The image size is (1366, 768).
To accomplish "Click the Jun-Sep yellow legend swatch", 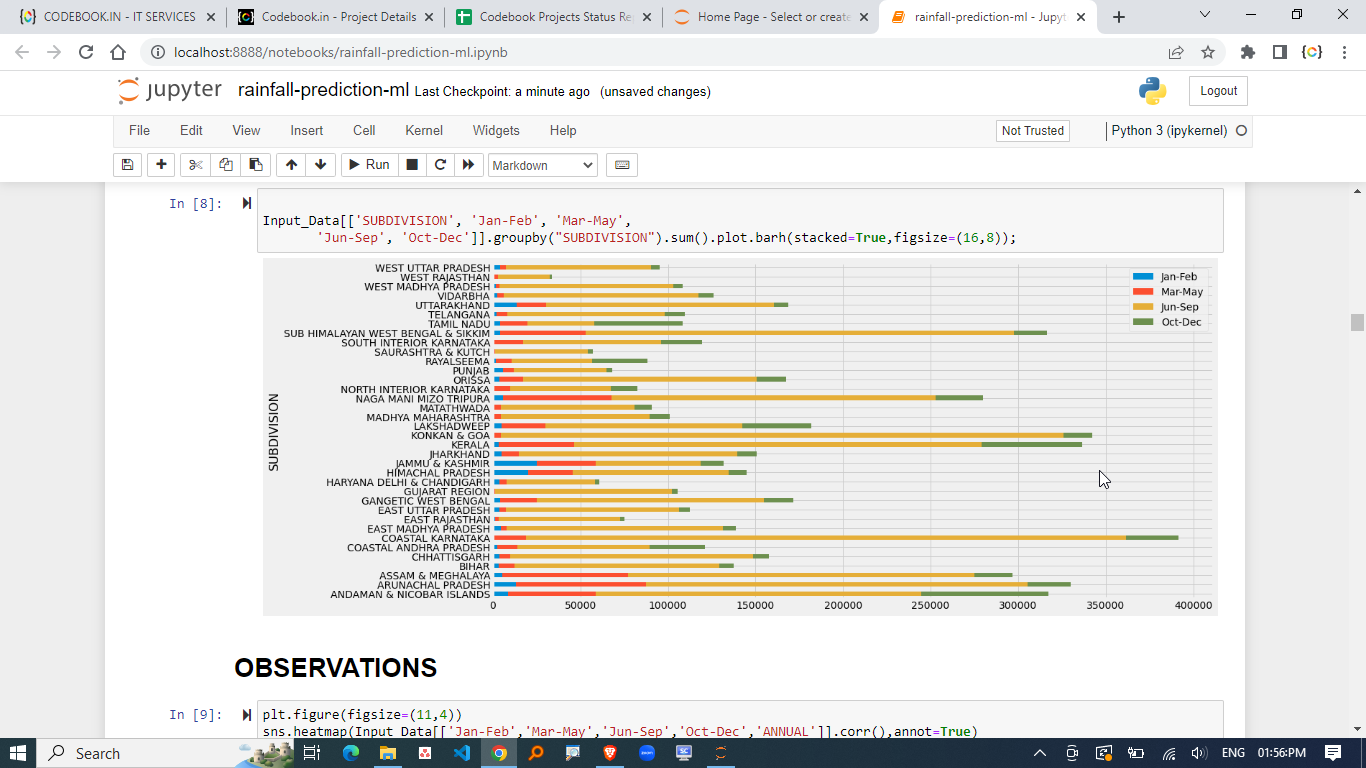I will click(x=1142, y=307).
